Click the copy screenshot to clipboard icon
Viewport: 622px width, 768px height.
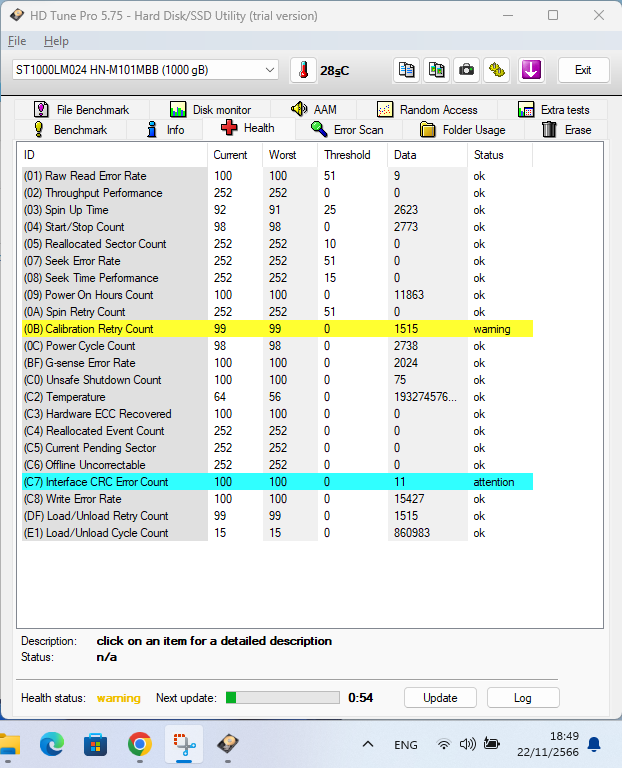click(x=436, y=70)
